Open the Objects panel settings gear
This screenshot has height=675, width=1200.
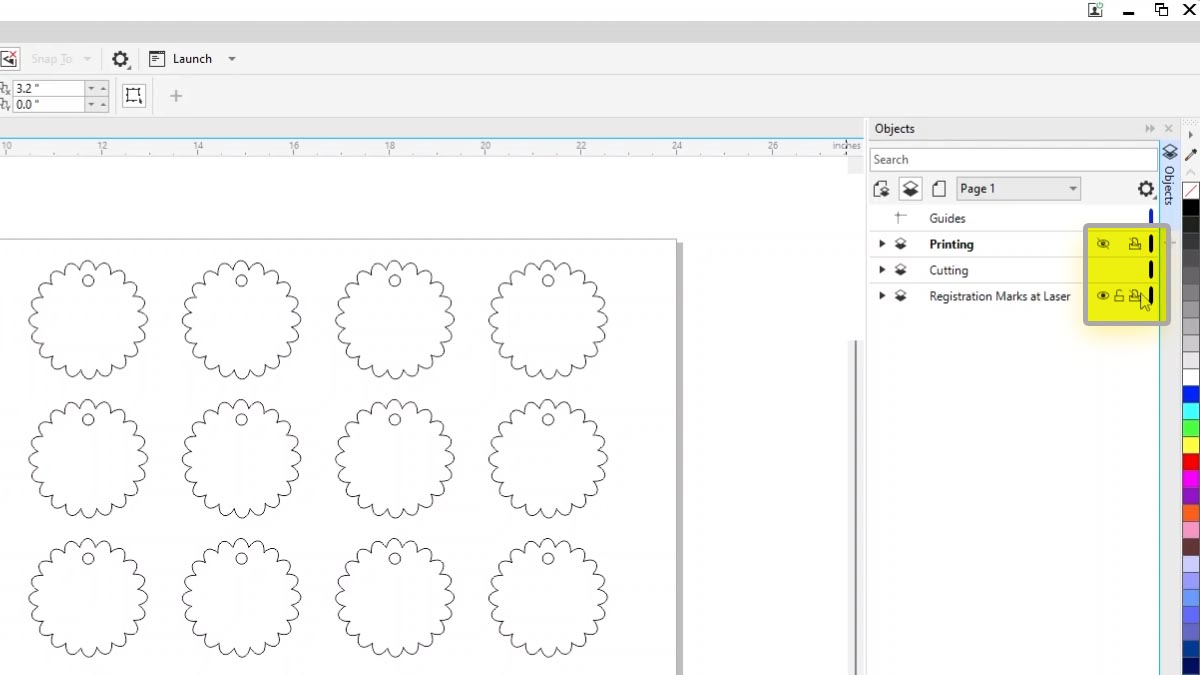pos(1146,189)
